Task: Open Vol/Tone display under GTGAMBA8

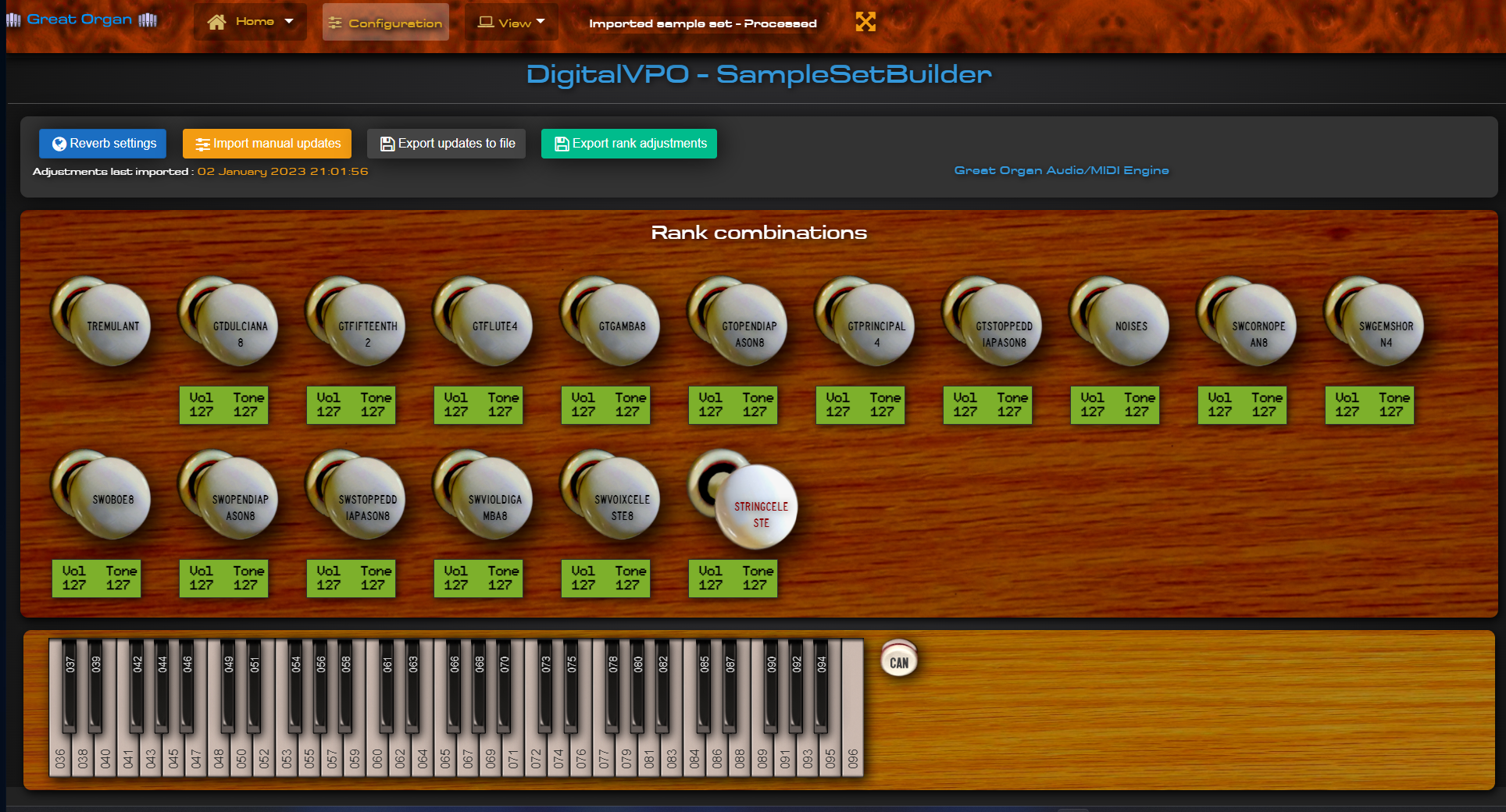Action: [x=605, y=405]
